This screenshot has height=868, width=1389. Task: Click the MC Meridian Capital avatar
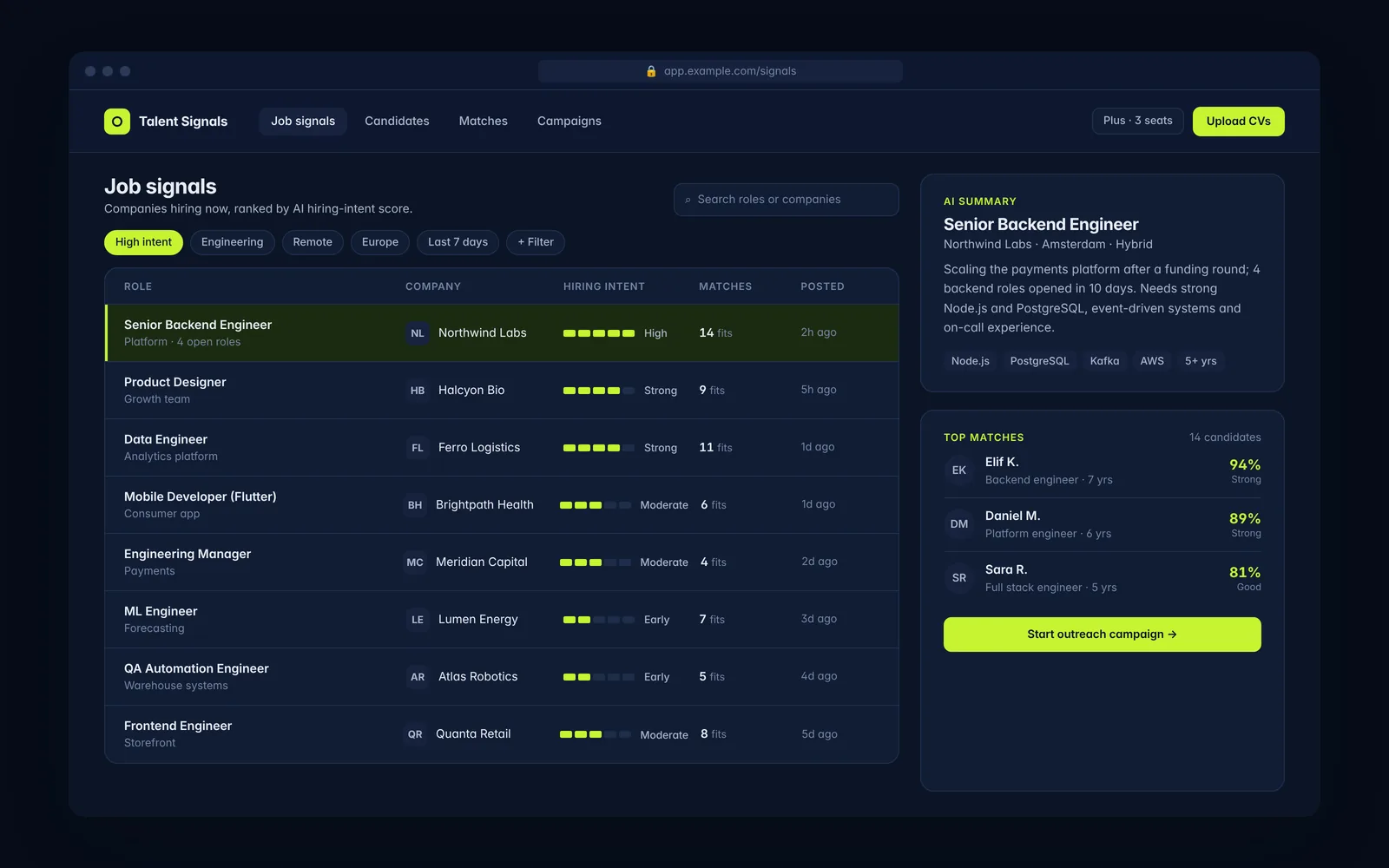pos(415,562)
